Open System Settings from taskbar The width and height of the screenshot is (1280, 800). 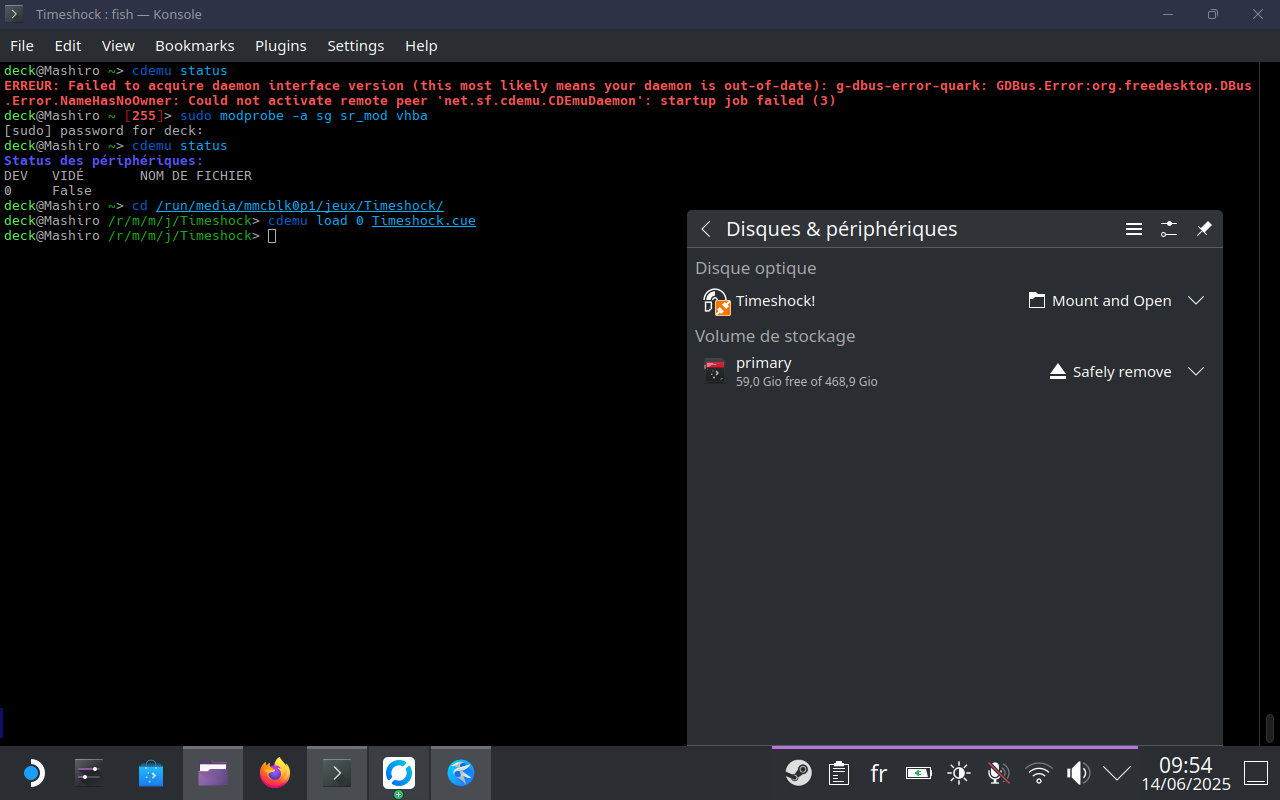(x=89, y=773)
